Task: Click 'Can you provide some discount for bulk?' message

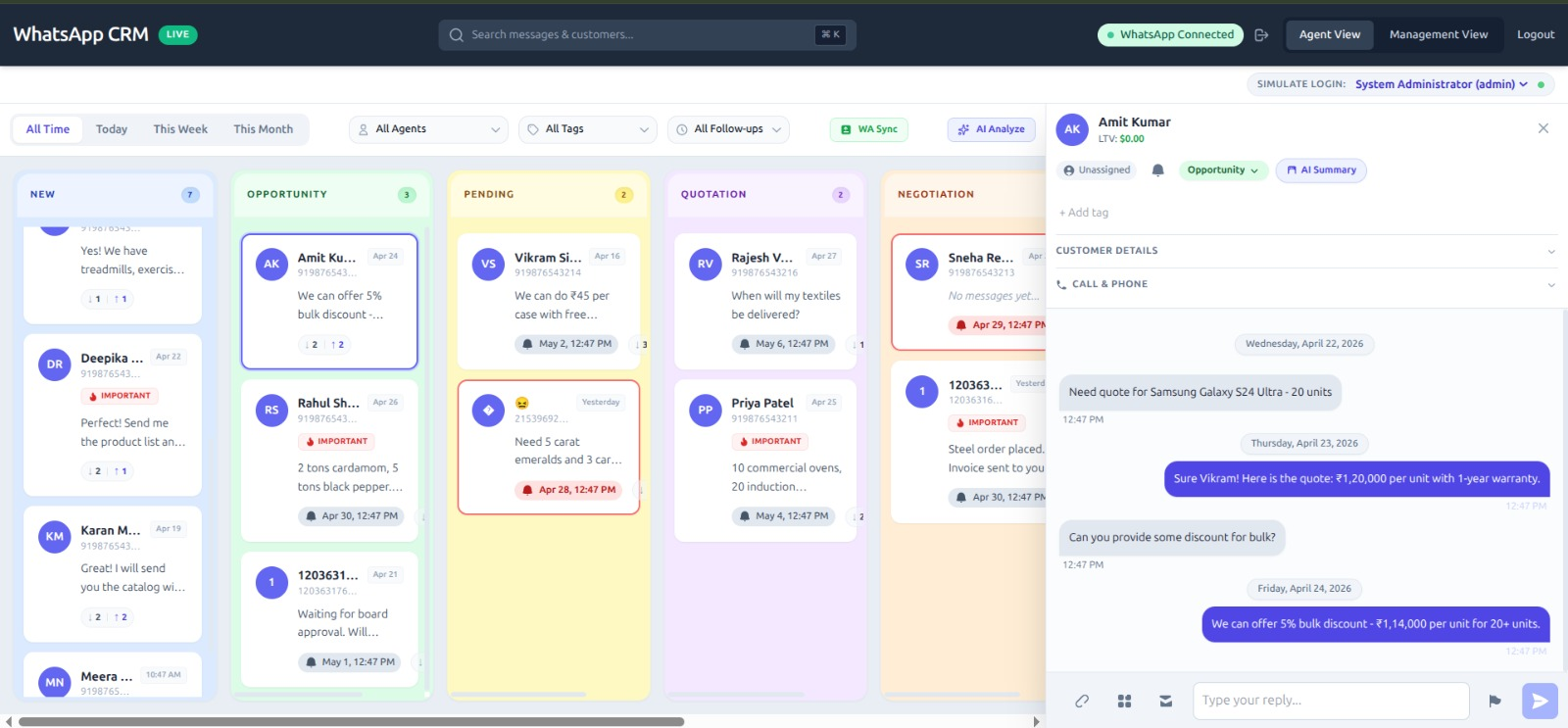Action: click(1172, 538)
